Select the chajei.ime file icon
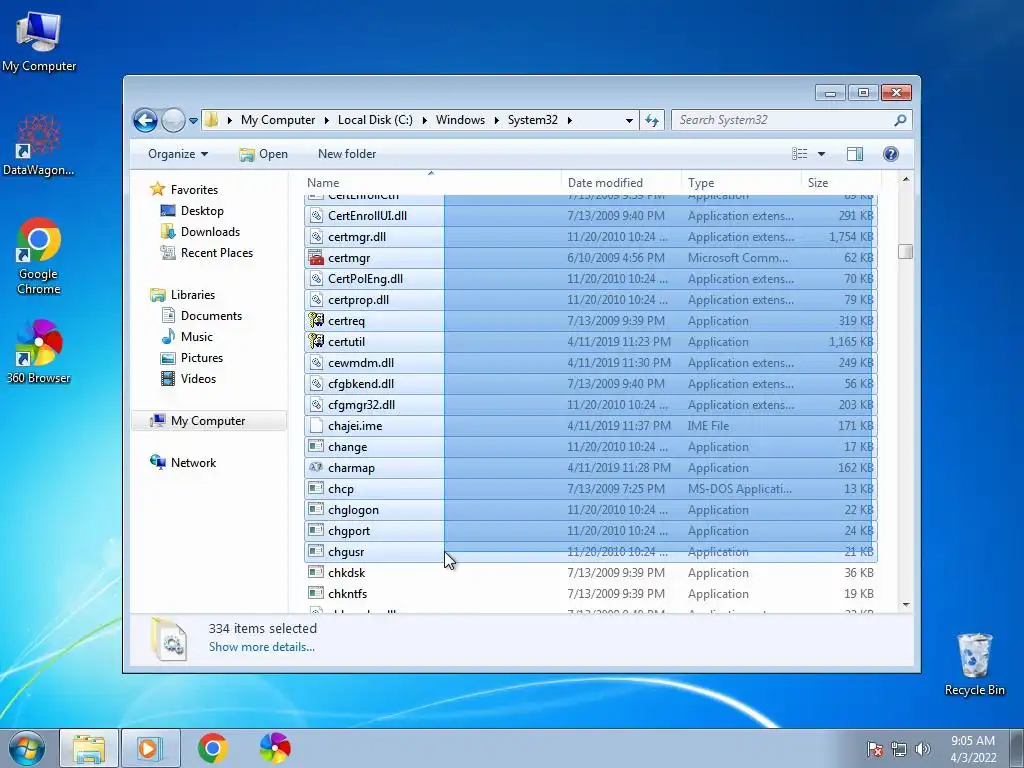This screenshot has width=1024, height=768. 316,426
